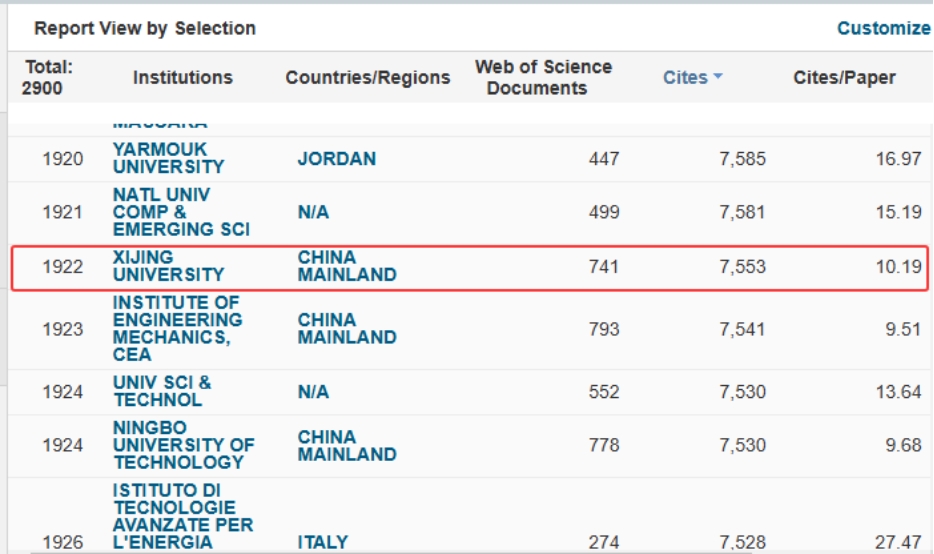Click the Cites sort arrow icon

pos(718,78)
